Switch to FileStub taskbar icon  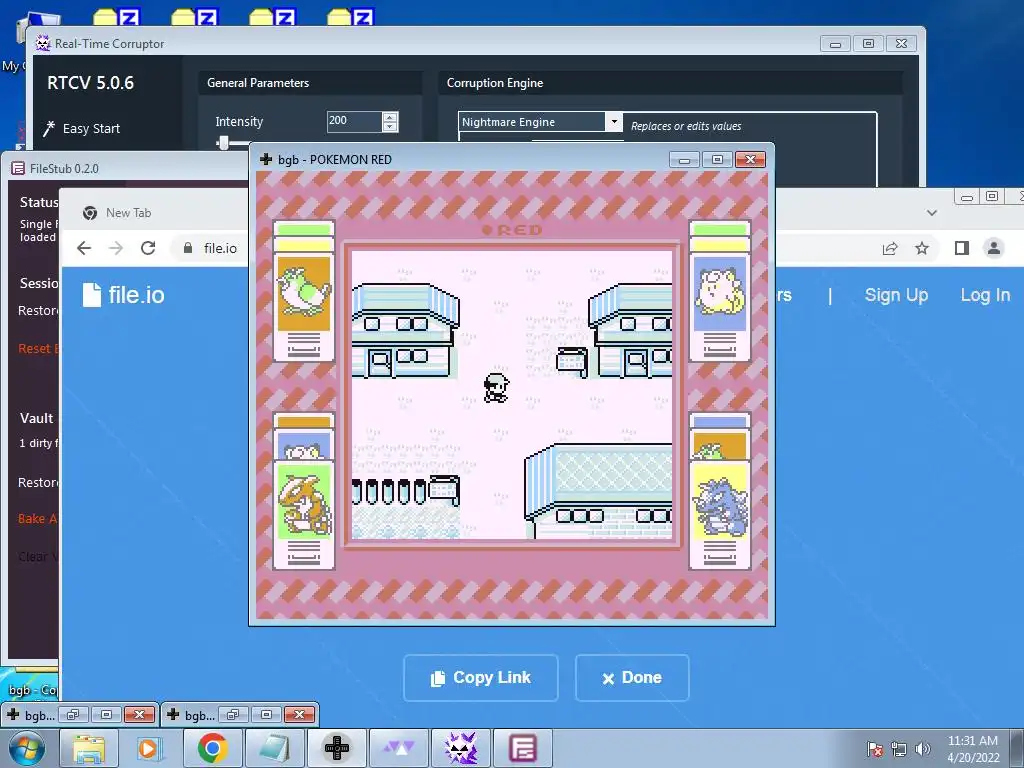522,748
